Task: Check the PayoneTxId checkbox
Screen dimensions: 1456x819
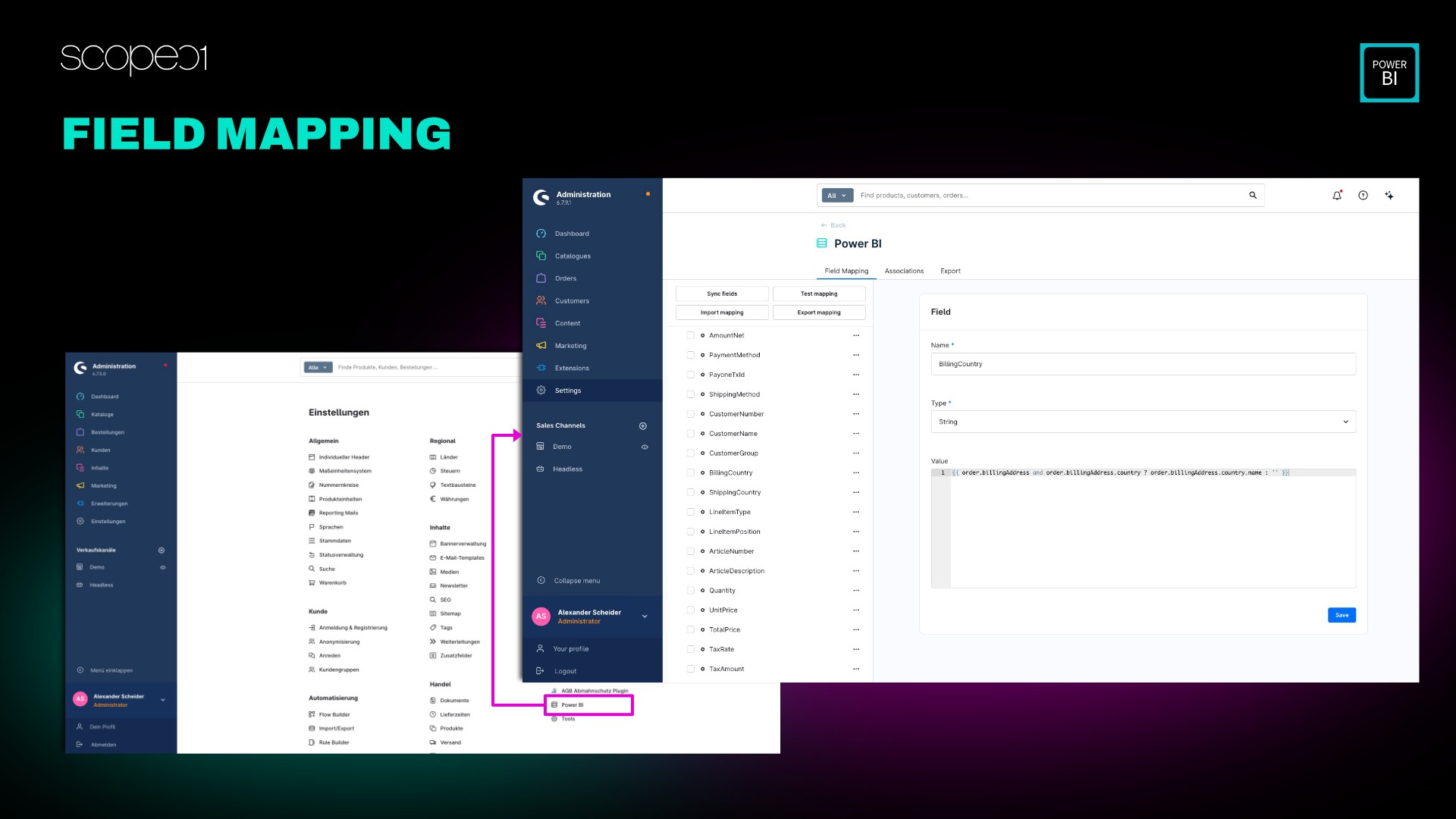Action: click(691, 375)
